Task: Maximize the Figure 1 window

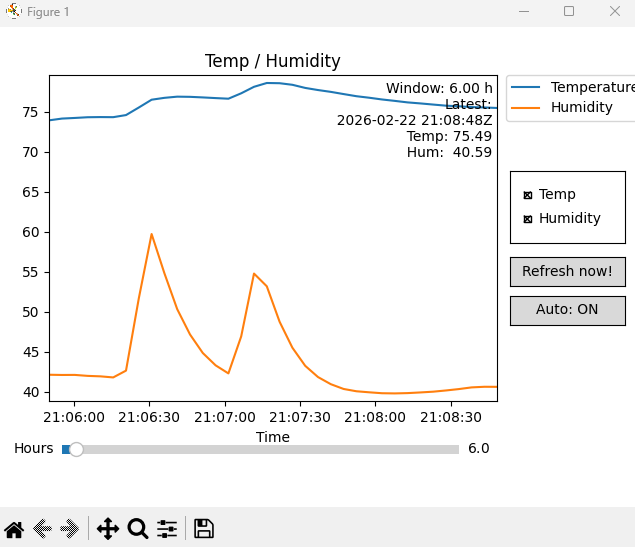Action: click(x=569, y=12)
